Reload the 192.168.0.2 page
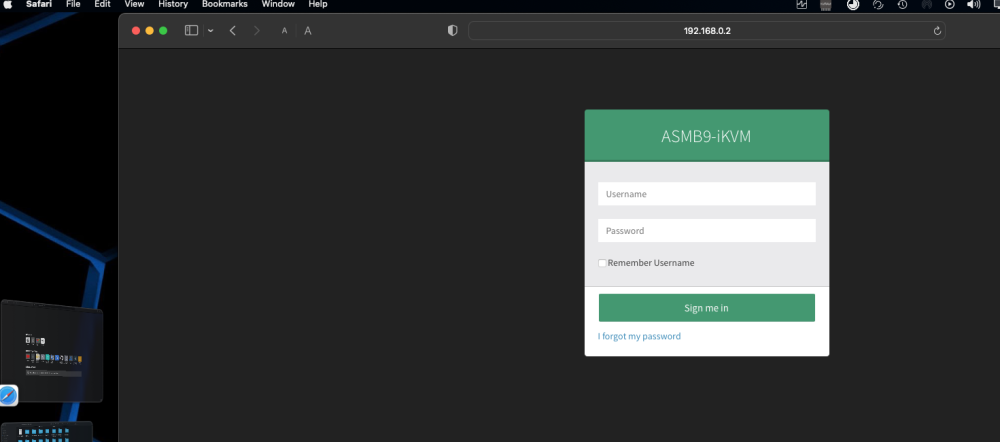1000x442 pixels. pos(937,31)
